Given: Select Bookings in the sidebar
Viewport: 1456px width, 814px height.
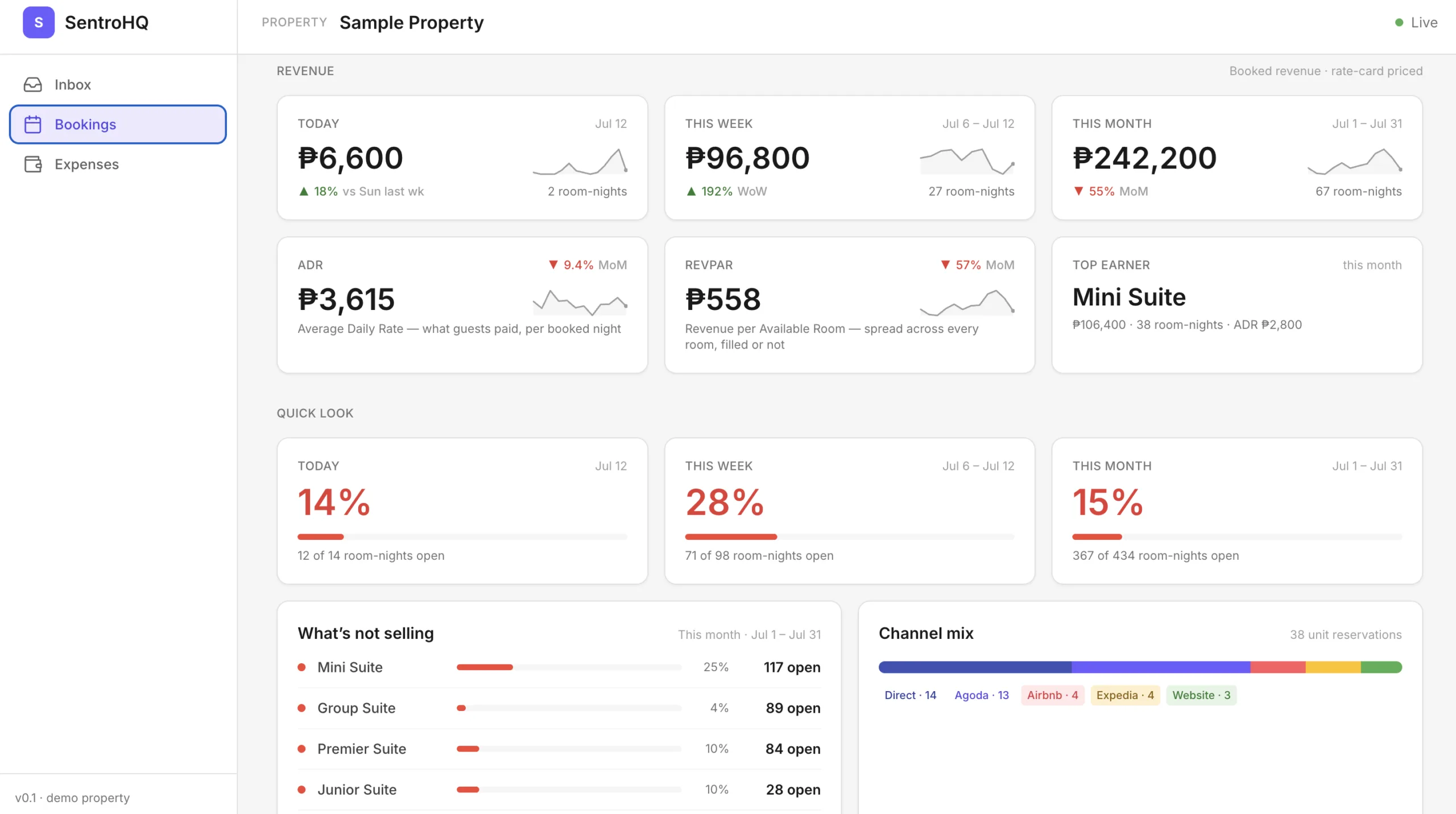Looking at the screenshot, I should click(118, 125).
